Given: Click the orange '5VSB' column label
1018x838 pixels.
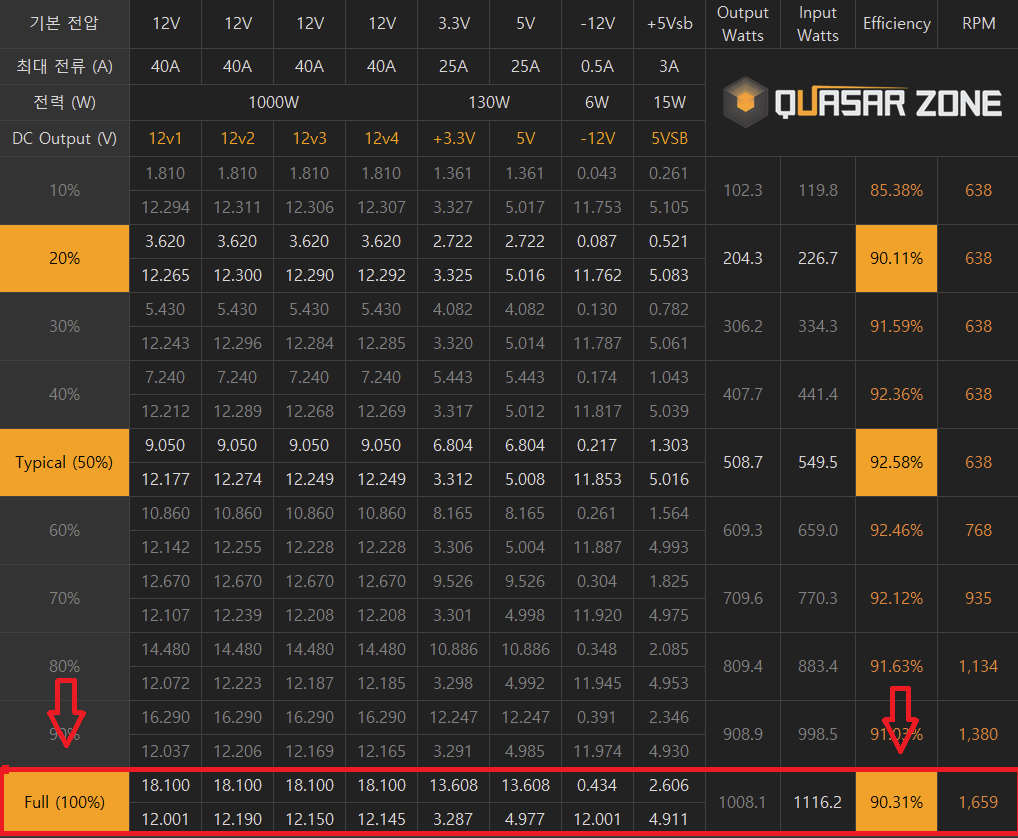Looking at the screenshot, I should coord(669,138).
